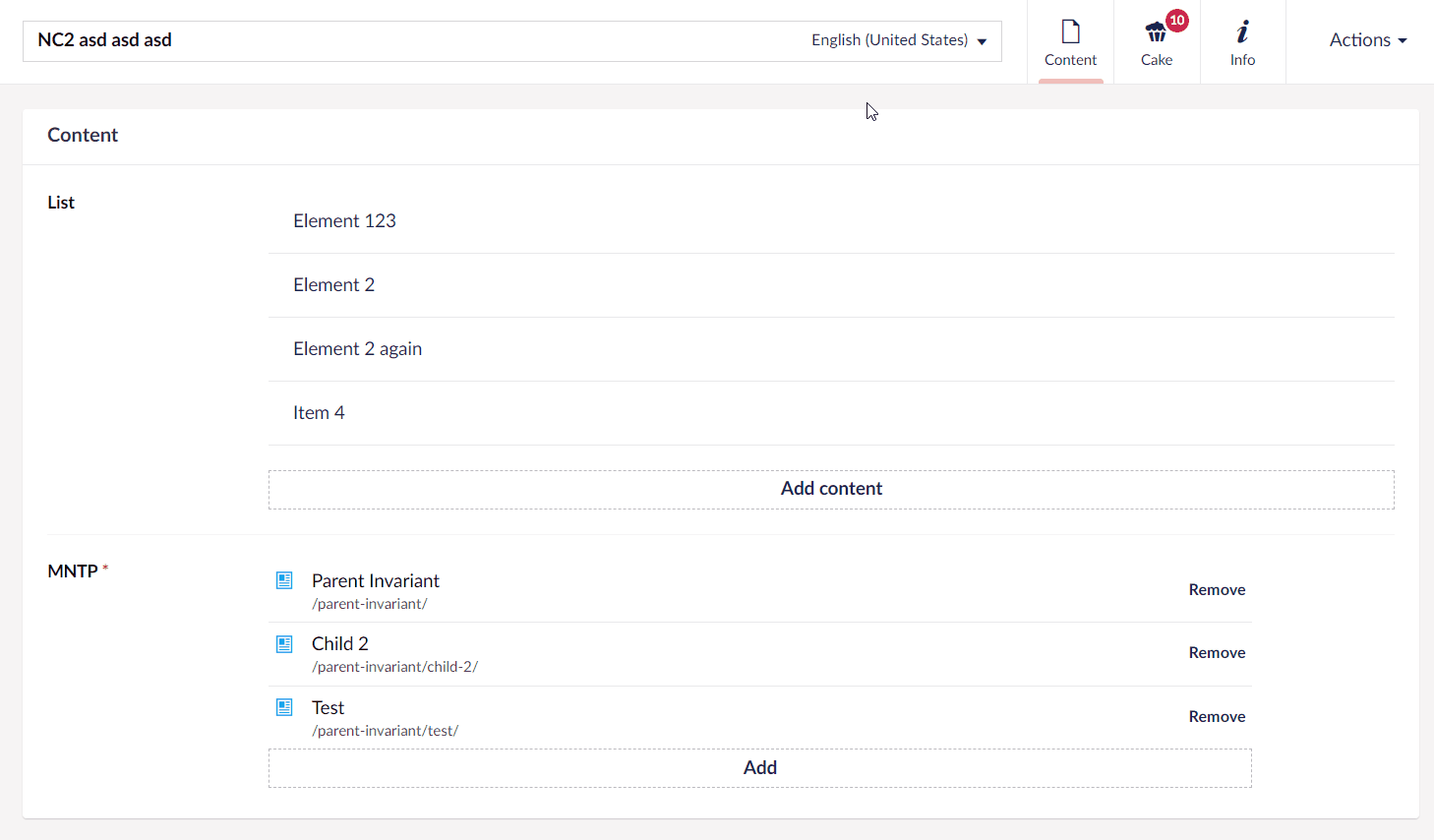1434x840 pixels.
Task: Click the Add button under MNTP
Action: click(x=759, y=767)
